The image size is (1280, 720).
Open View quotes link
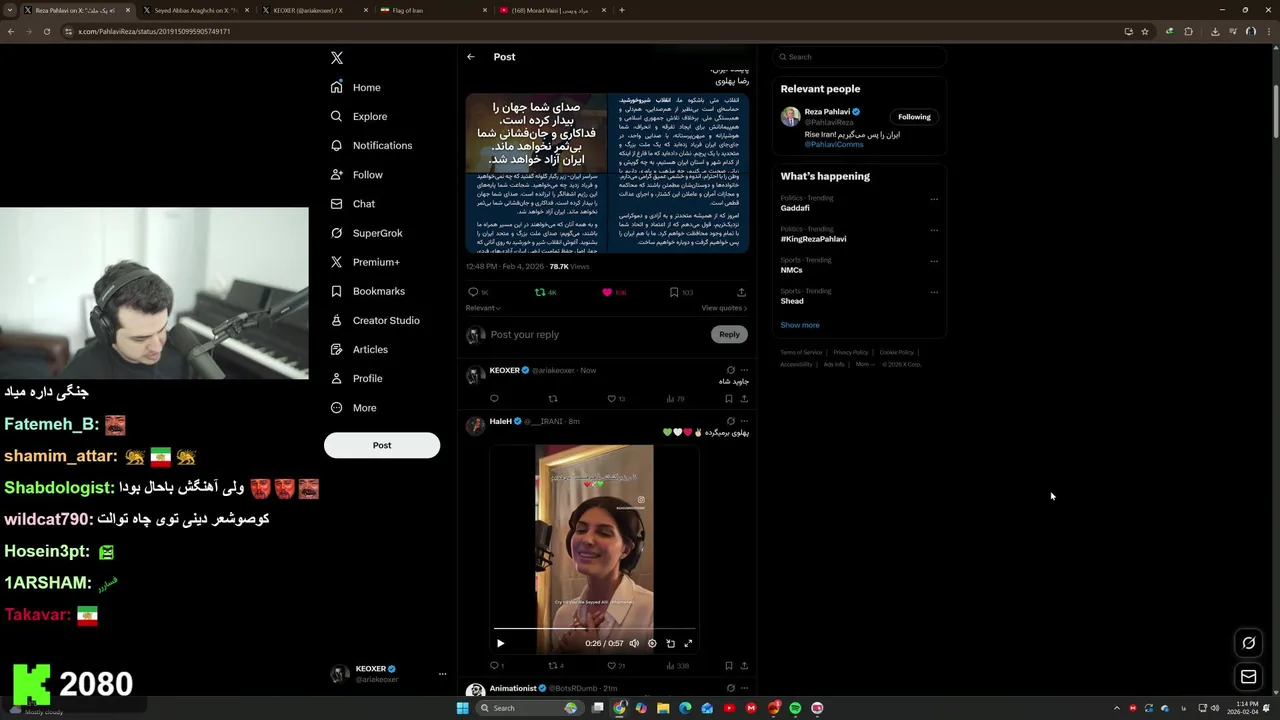click(x=724, y=308)
